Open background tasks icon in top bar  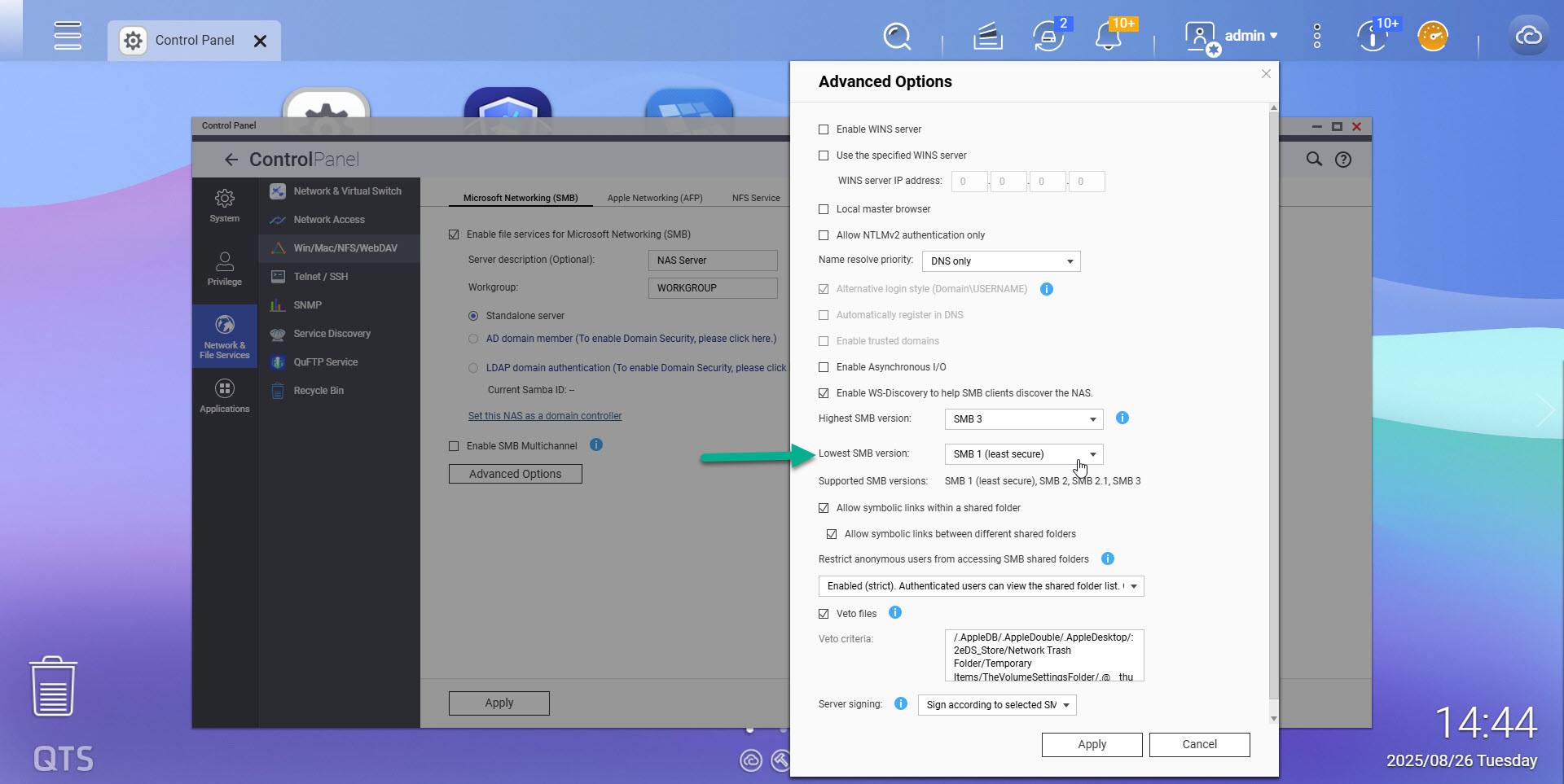(988, 37)
